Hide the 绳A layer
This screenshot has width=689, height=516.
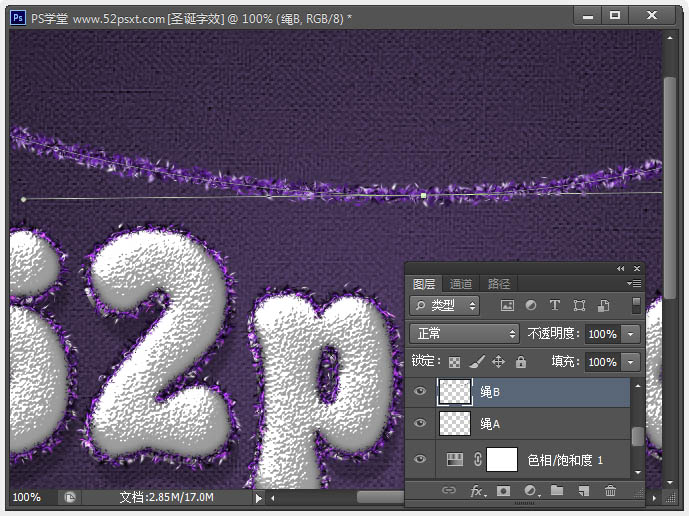tap(420, 425)
